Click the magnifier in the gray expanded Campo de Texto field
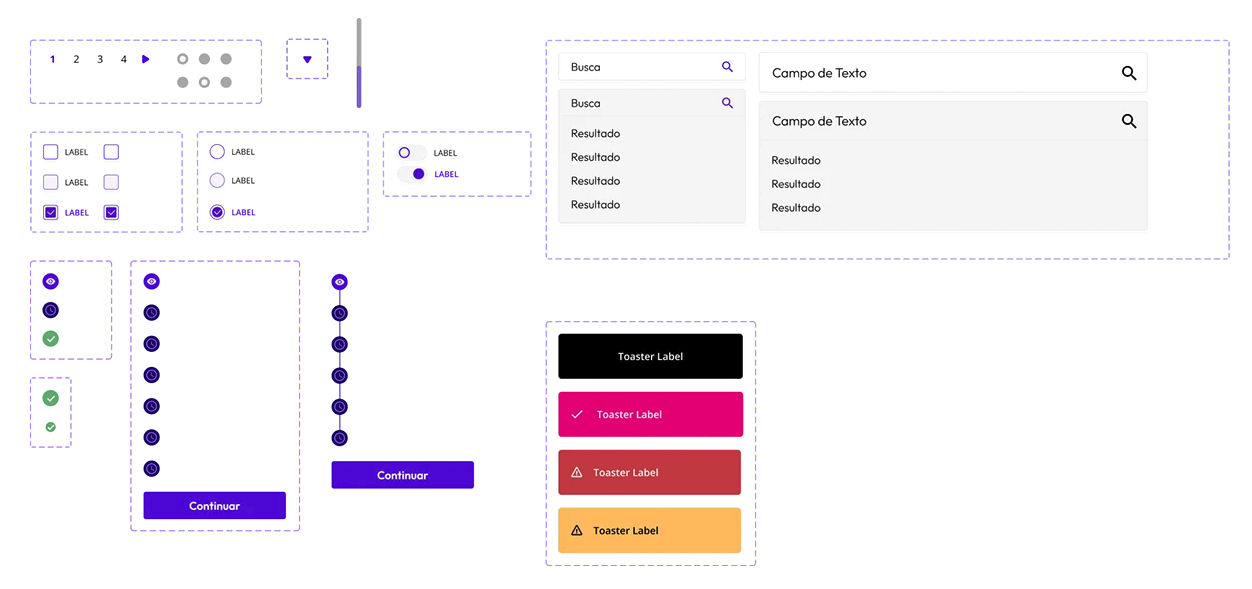Viewport: 1252px width, 589px height. (x=1129, y=121)
